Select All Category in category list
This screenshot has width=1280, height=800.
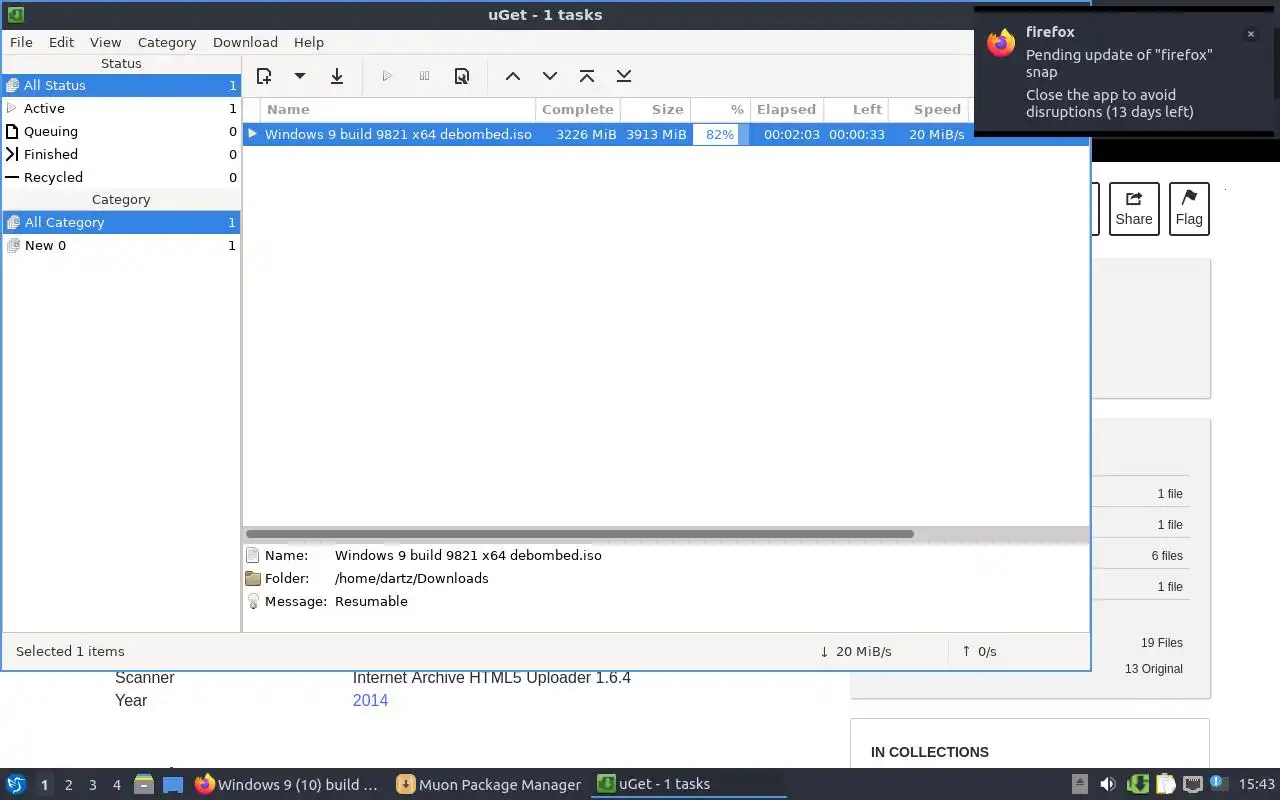(121, 222)
